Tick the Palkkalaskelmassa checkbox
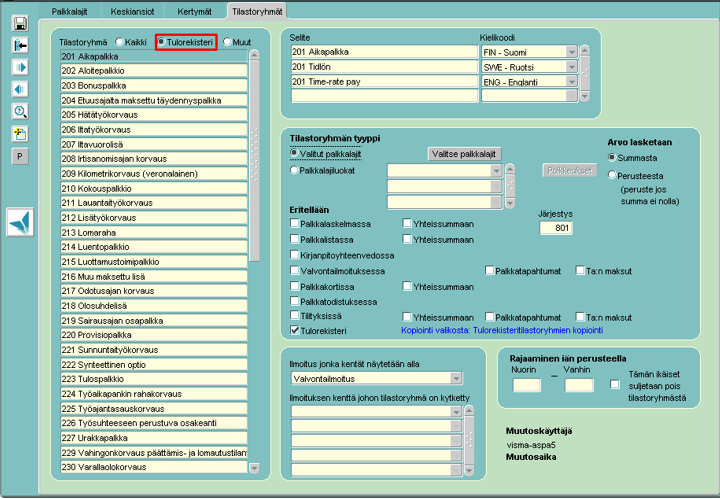 tap(295, 224)
